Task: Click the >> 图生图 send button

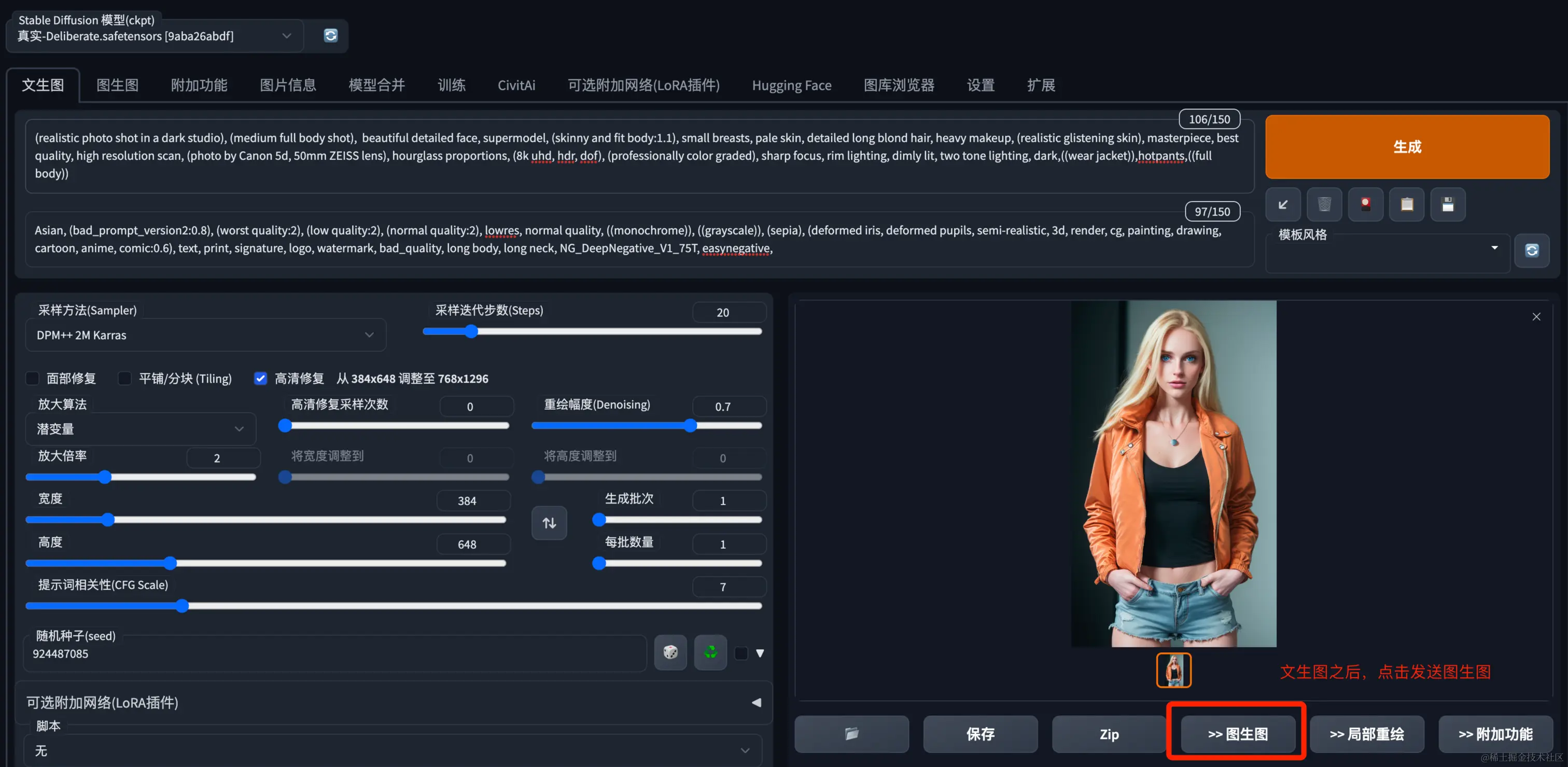Action: pos(1238,734)
